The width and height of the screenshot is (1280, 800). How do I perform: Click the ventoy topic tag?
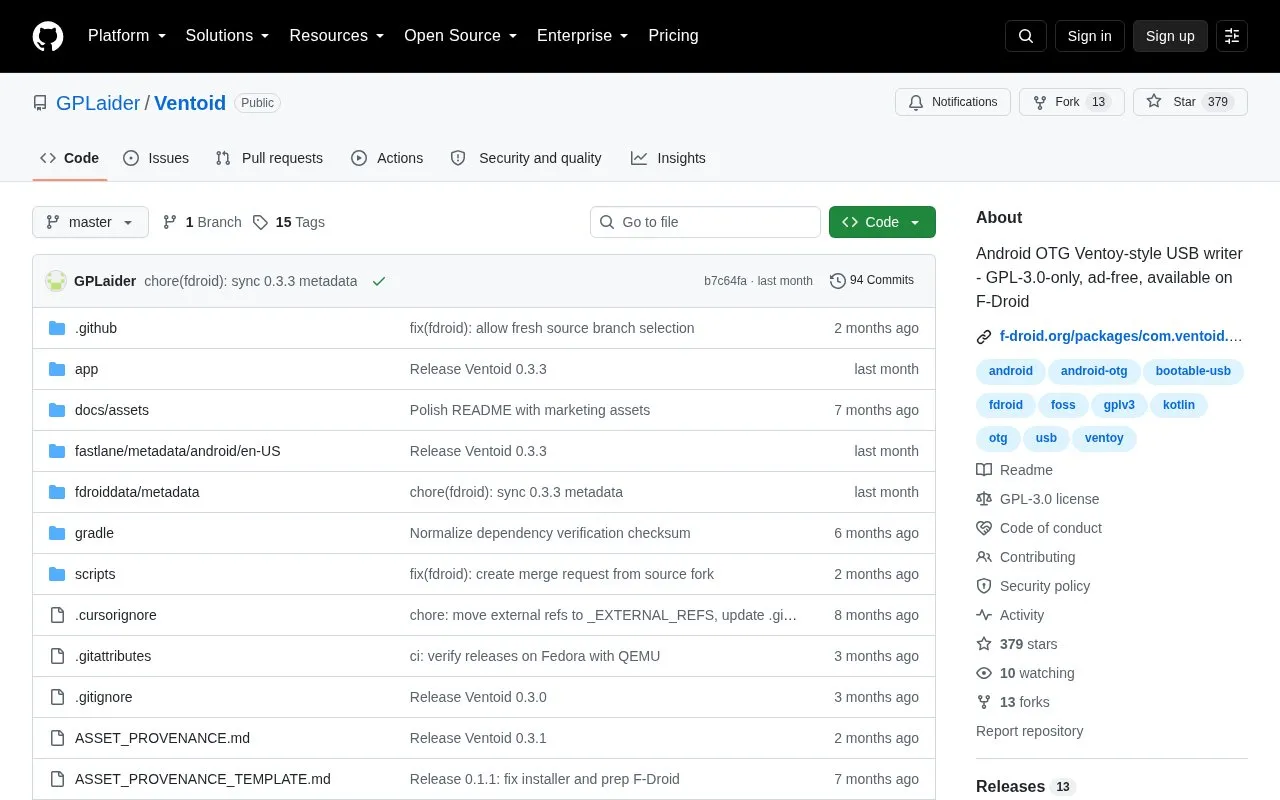click(1104, 438)
